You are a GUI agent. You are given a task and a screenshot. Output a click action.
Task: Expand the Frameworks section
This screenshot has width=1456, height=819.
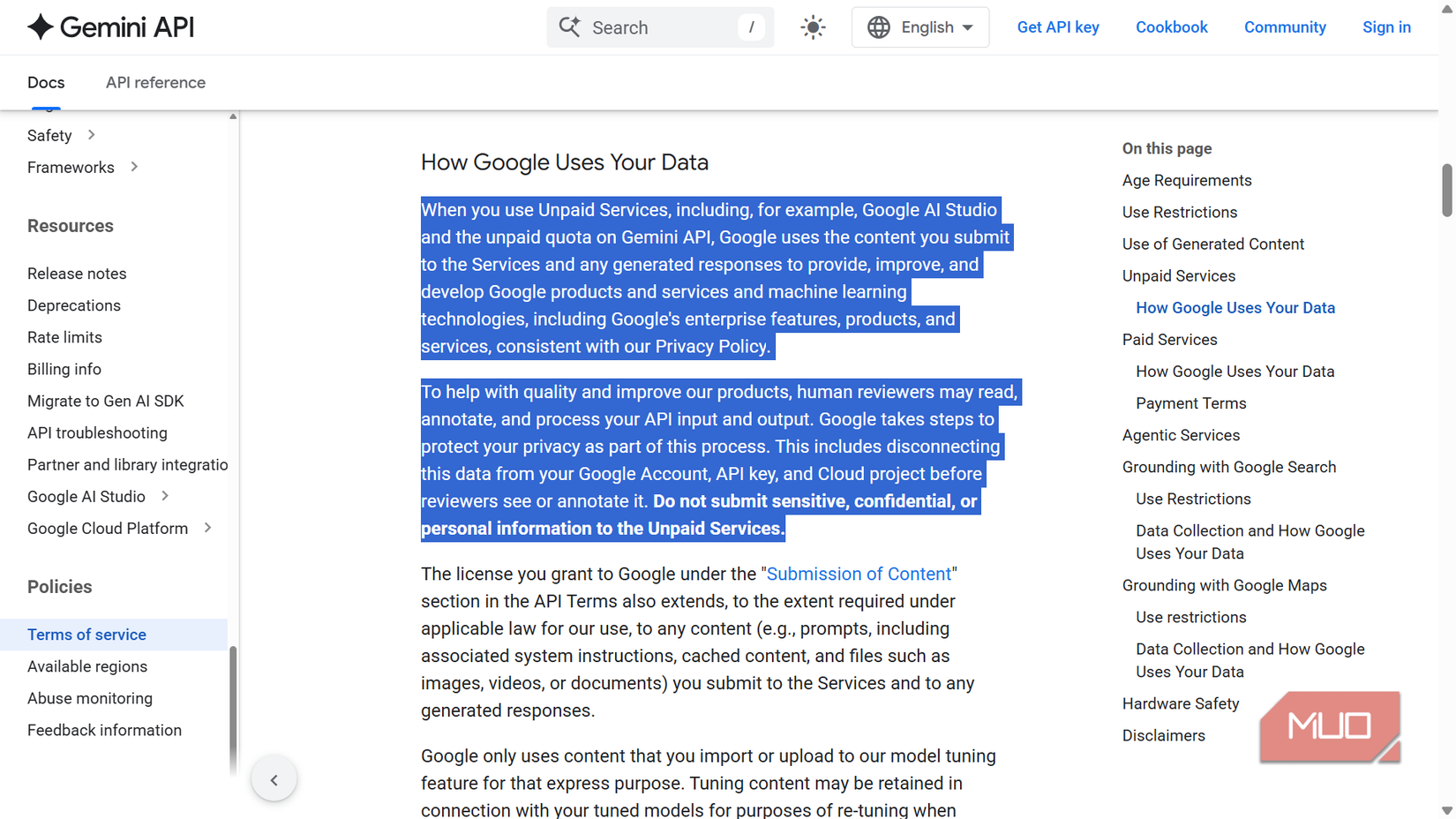tap(133, 167)
